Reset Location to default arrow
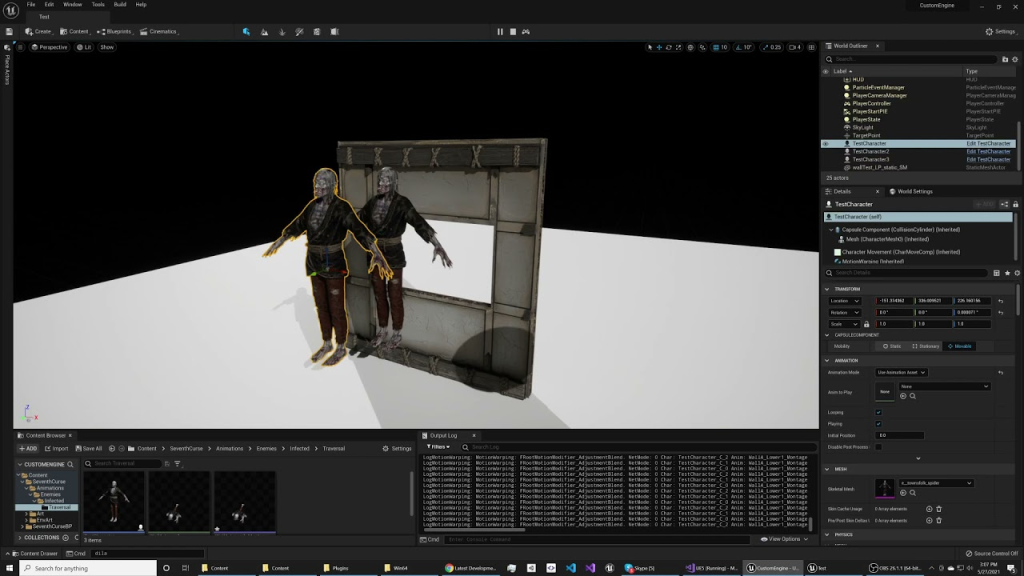The height and width of the screenshot is (576, 1024). click(x=1000, y=300)
